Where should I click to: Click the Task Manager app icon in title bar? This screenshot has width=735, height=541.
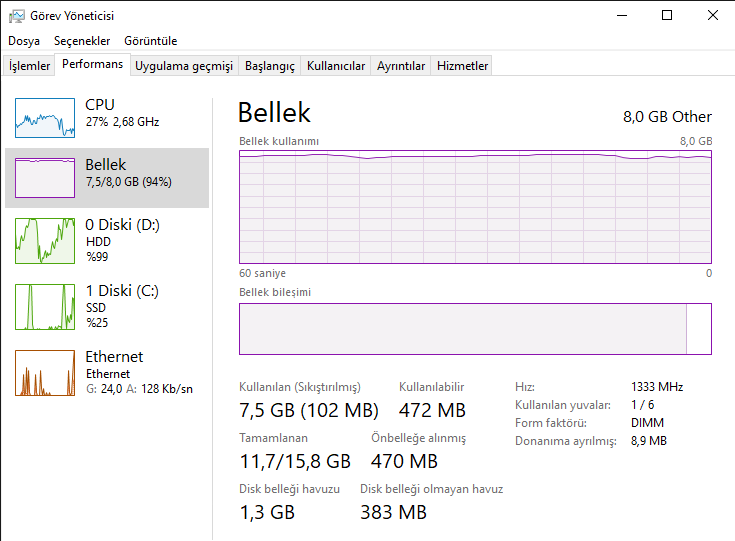(16, 15)
